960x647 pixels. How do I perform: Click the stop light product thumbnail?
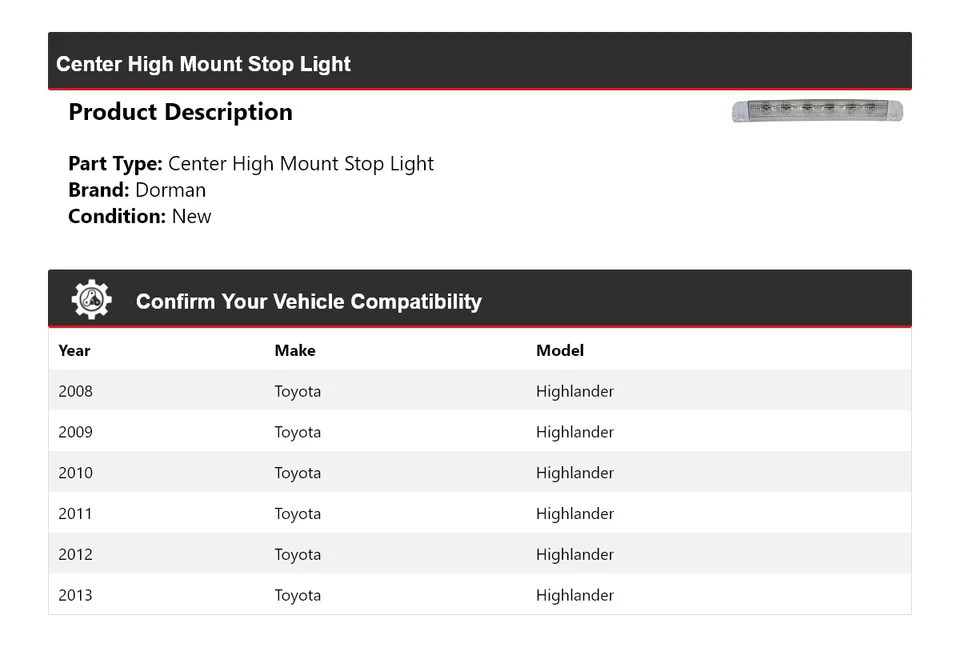click(817, 111)
